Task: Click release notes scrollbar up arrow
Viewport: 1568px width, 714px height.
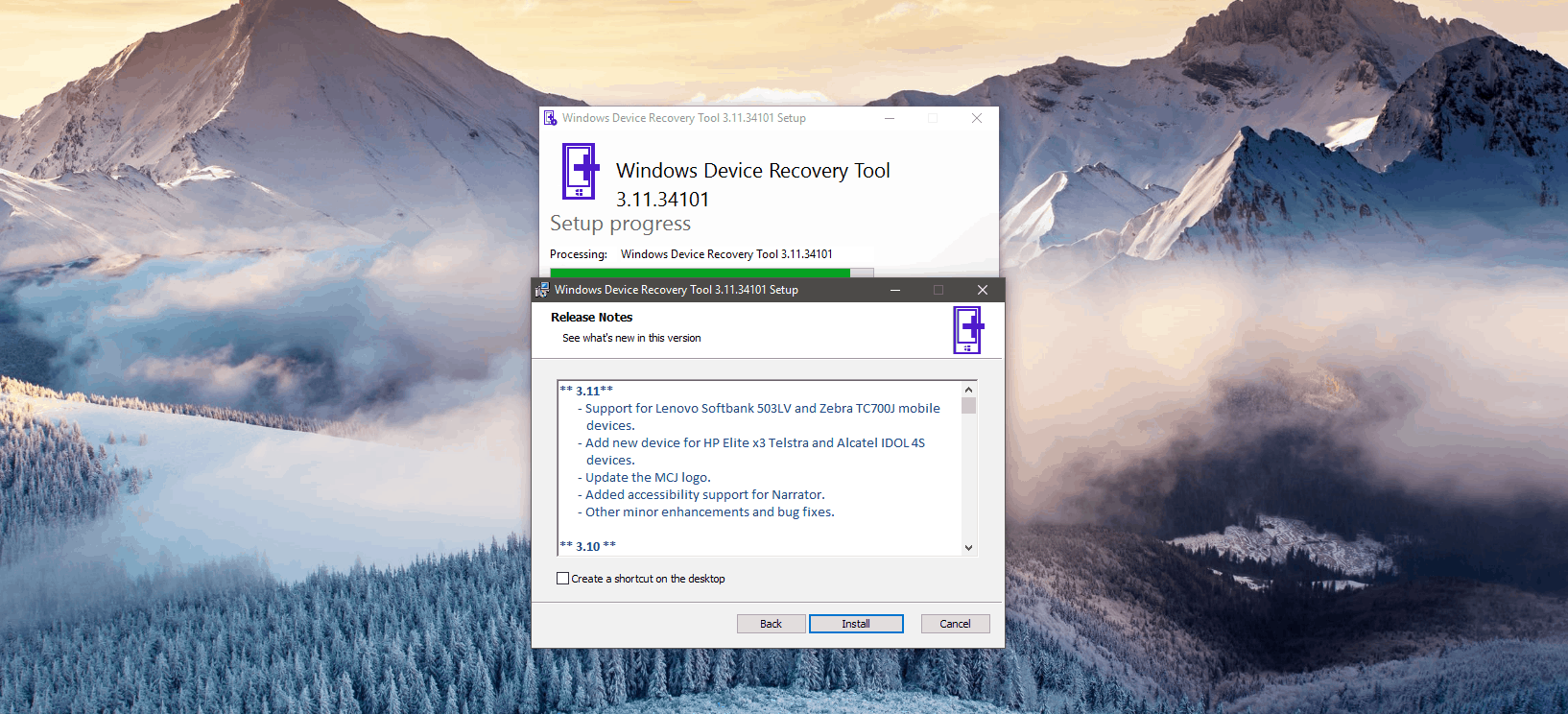Action: click(x=968, y=390)
